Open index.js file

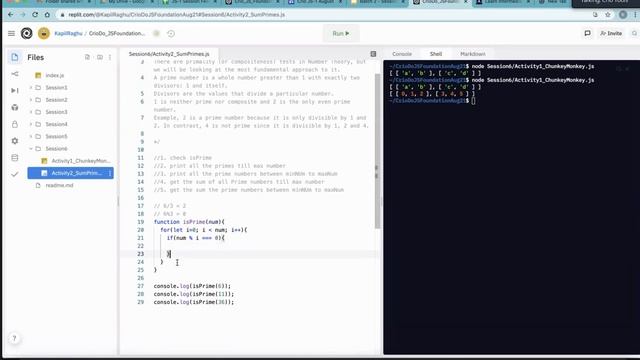55,75
